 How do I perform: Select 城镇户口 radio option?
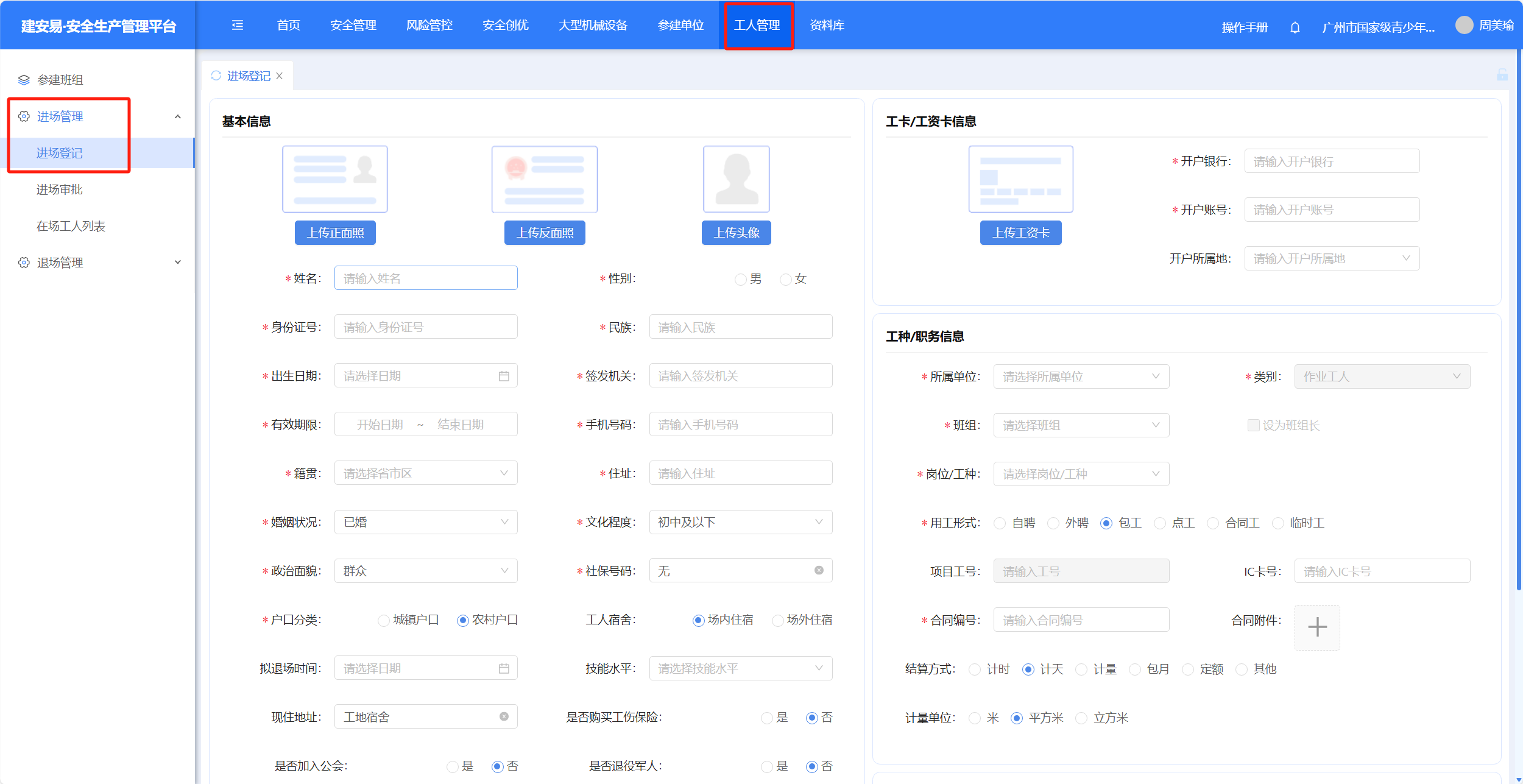[x=384, y=620]
